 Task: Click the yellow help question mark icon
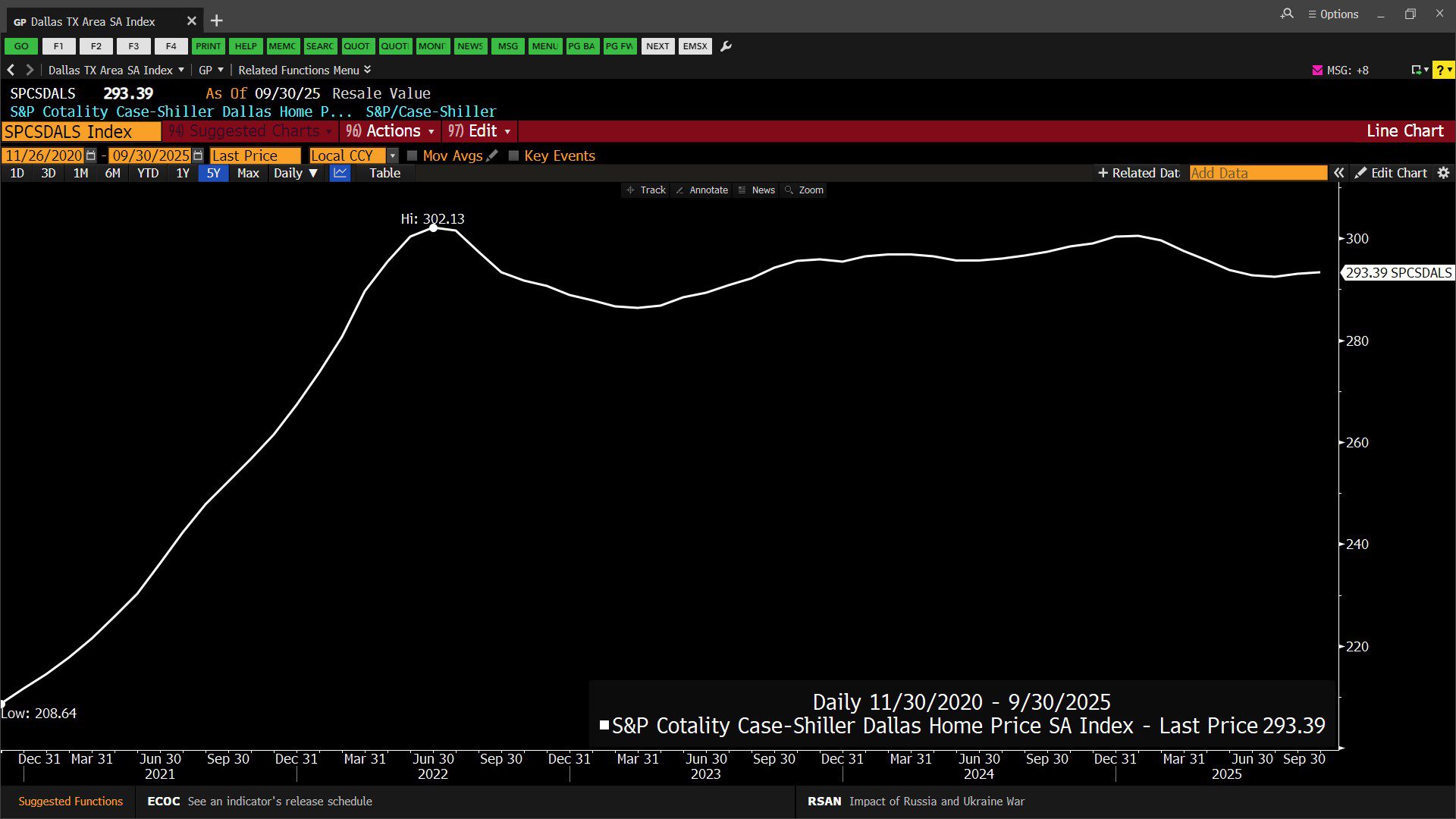pyautogui.click(x=1440, y=70)
